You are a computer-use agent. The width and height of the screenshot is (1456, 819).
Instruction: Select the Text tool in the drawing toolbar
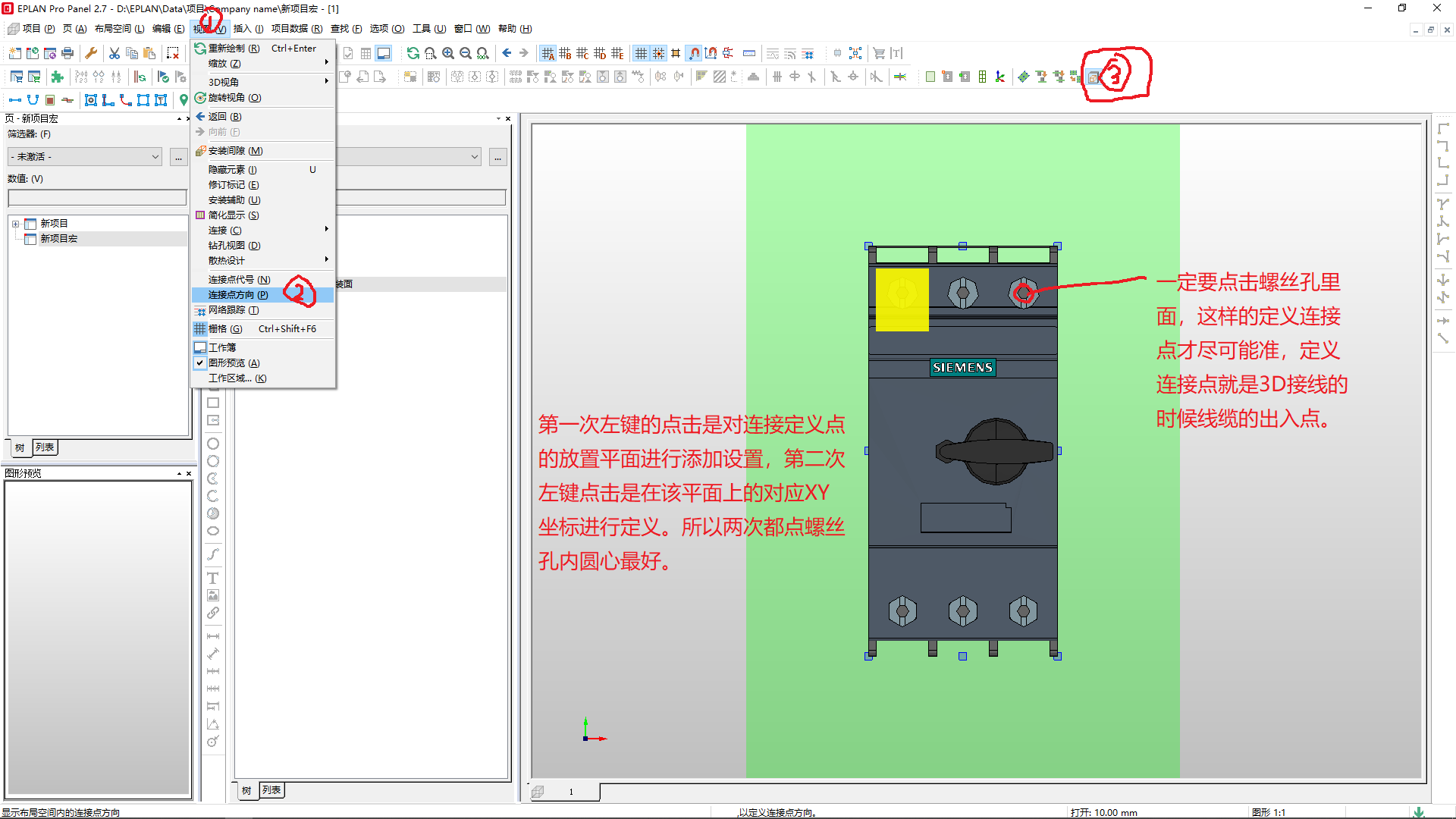point(213,578)
